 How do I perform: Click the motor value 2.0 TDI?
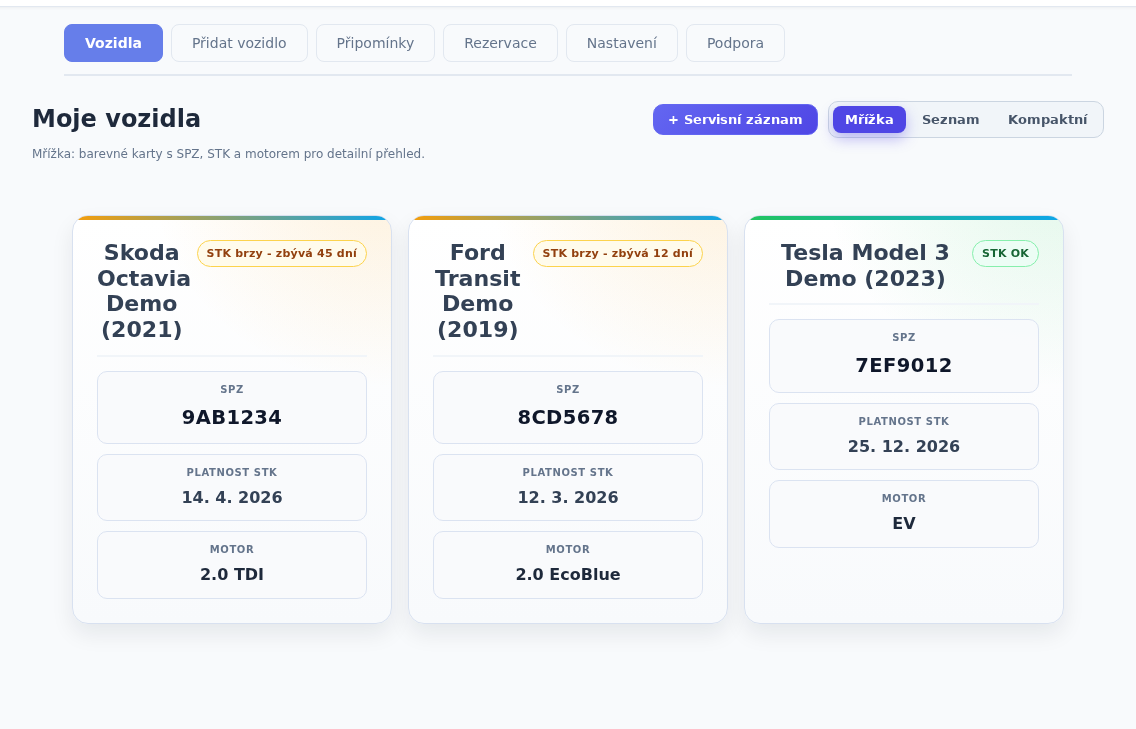coord(232,575)
